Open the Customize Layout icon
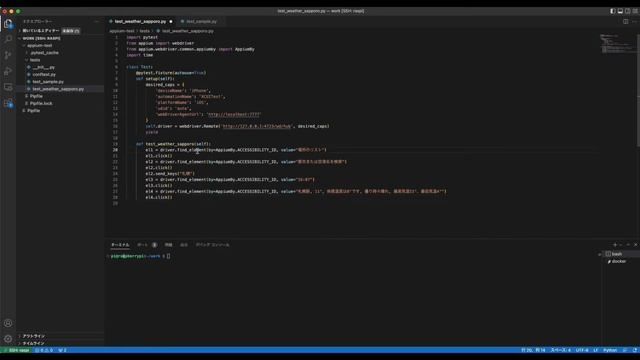 pos(635,11)
